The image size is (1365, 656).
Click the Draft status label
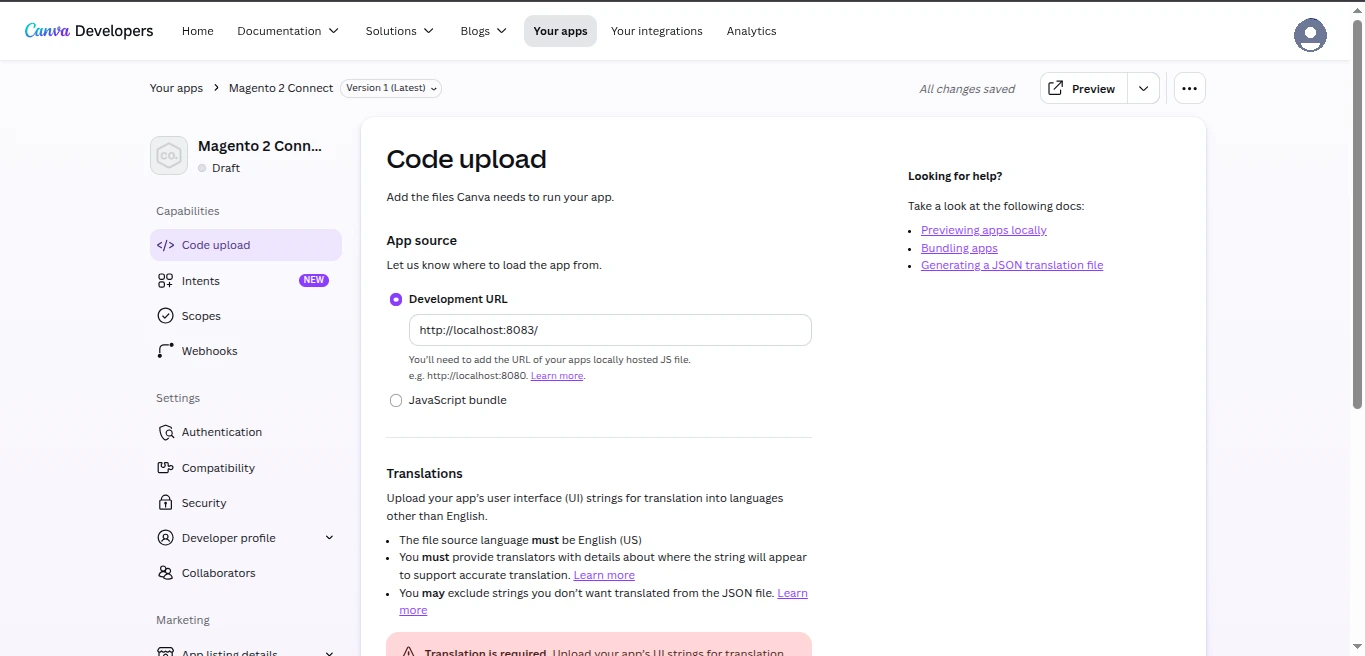(x=226, y=168)
